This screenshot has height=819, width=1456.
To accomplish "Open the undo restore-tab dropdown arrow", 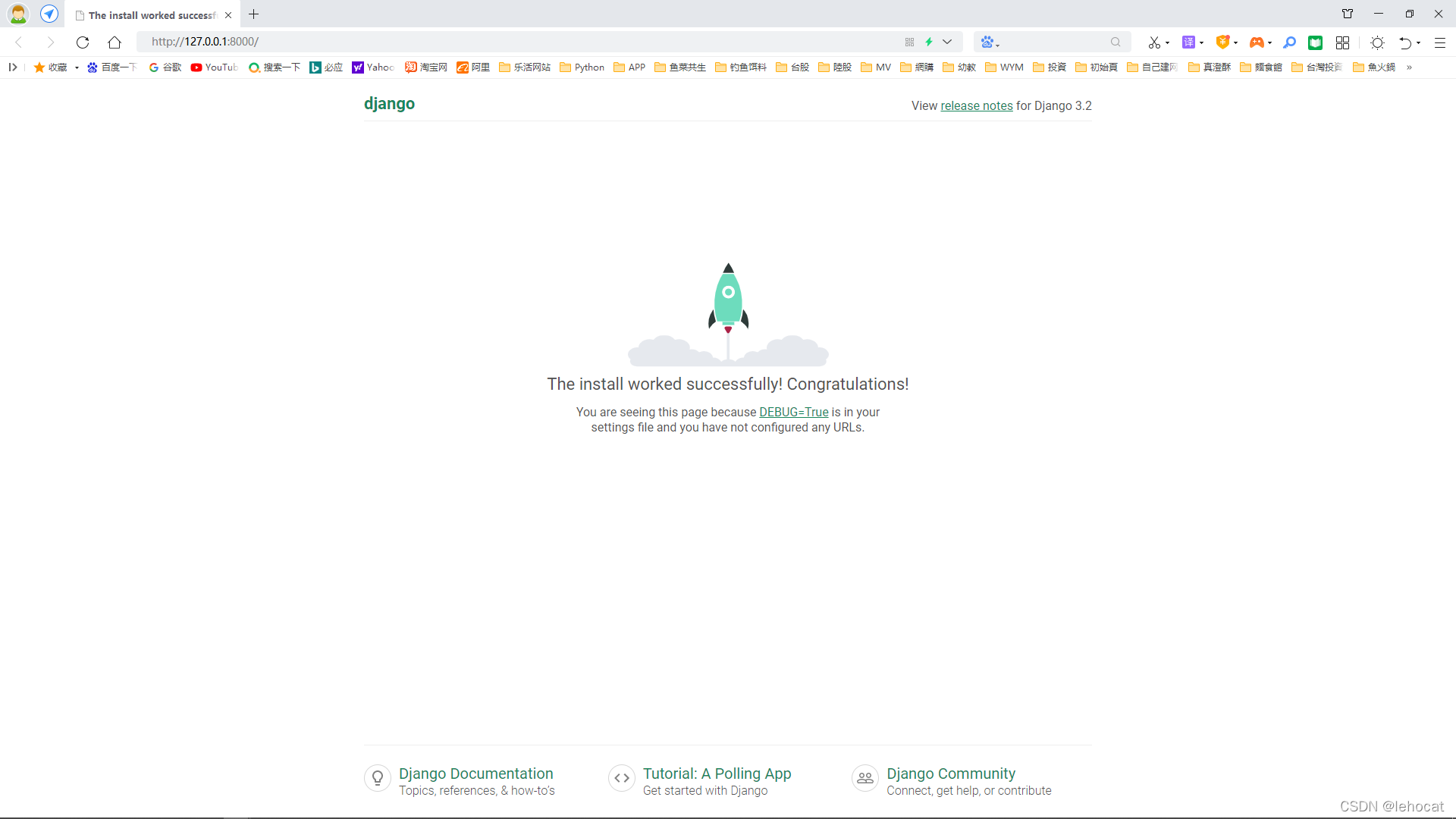I will [1418, 43].
